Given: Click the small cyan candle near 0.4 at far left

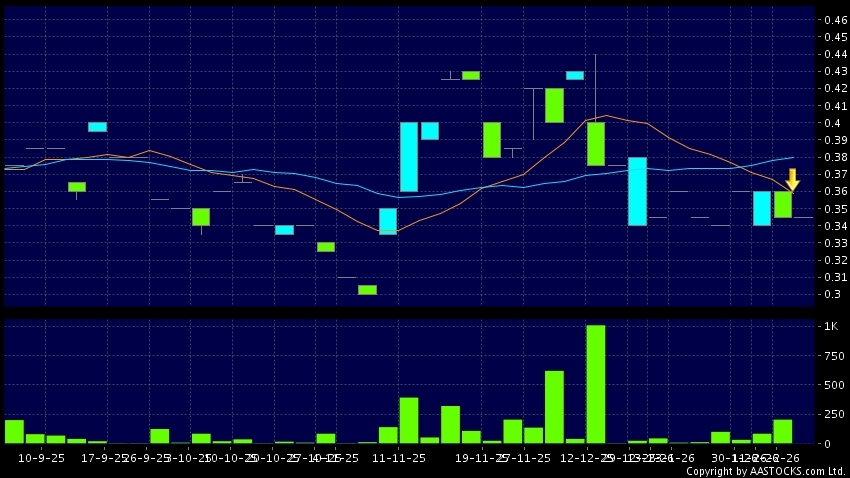Looking at the screenshot, I should [97, 127].
